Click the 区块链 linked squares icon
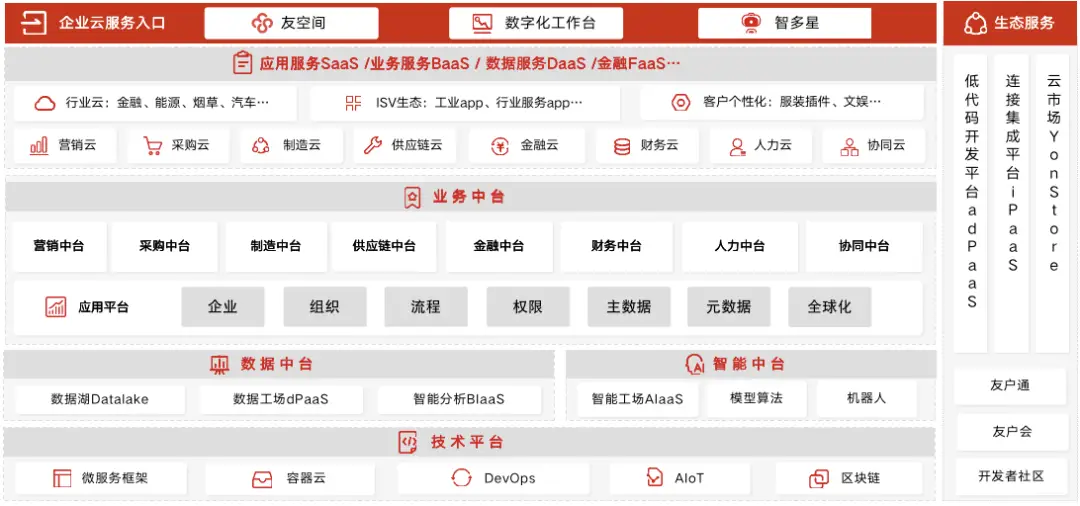 [819, 478]
